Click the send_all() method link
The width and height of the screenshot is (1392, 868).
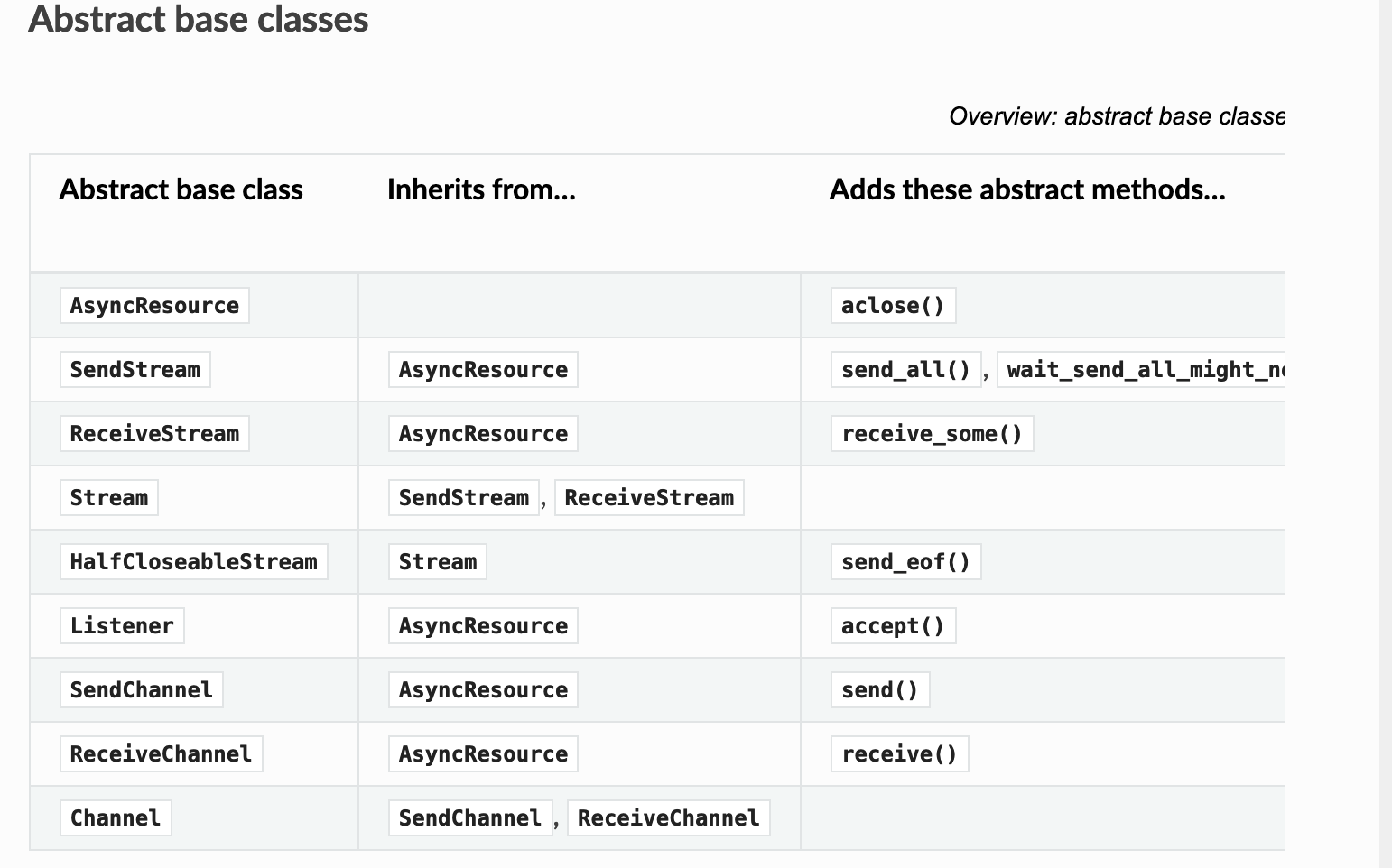pos(905,370)
